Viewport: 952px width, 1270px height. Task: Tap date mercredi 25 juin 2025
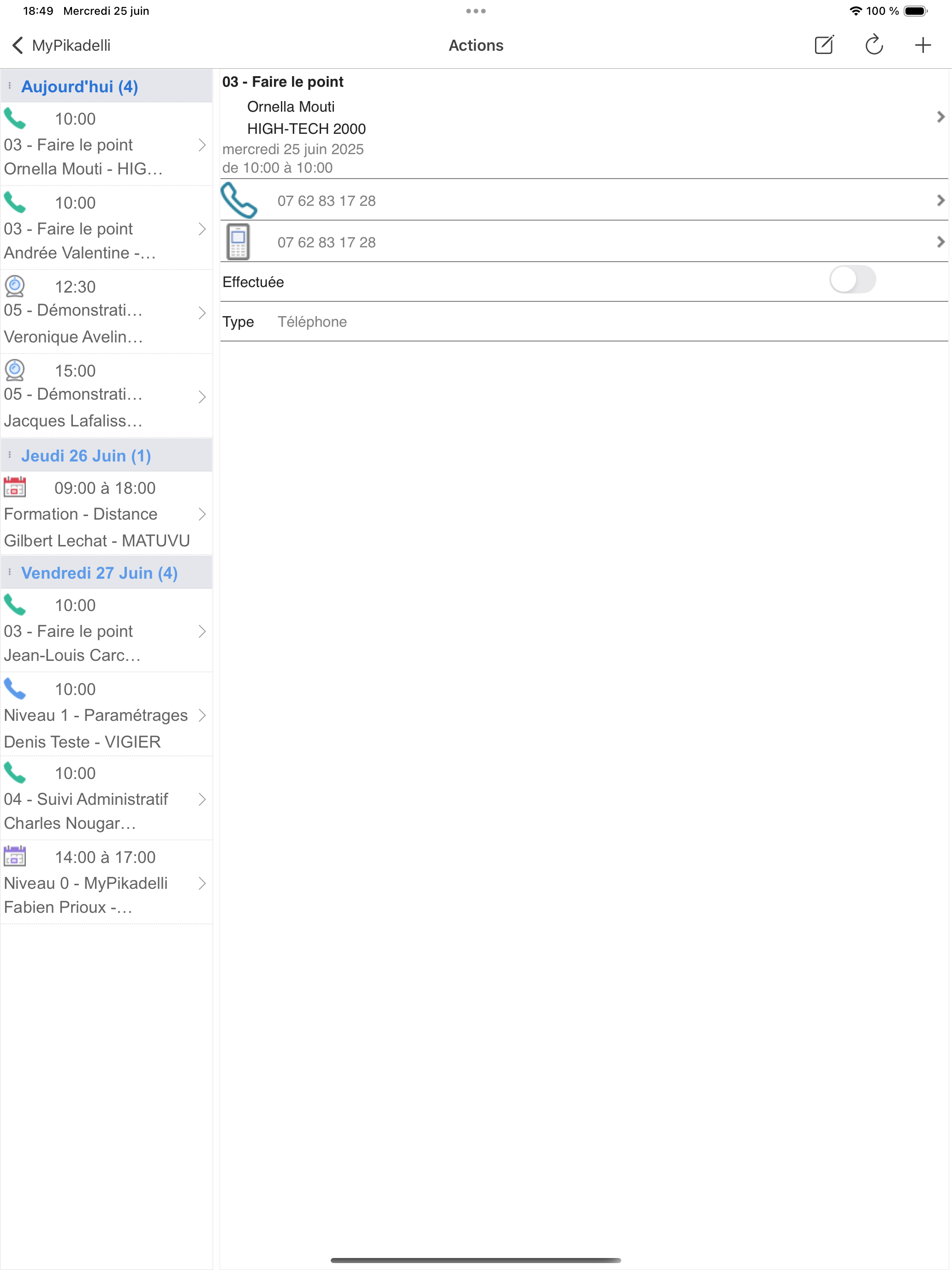pos(293,149)
